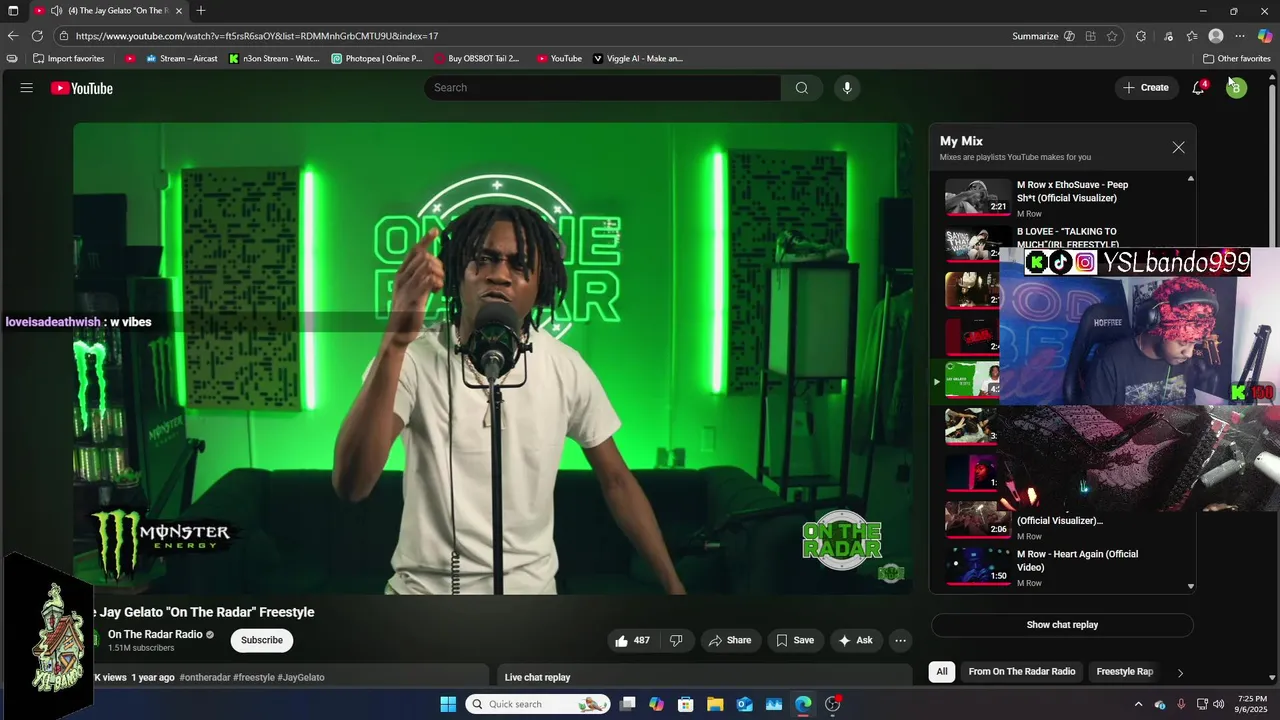The image size is (1280, 720).
Task: Click into the YouTube Search field
Action: [x=603, y=88]
